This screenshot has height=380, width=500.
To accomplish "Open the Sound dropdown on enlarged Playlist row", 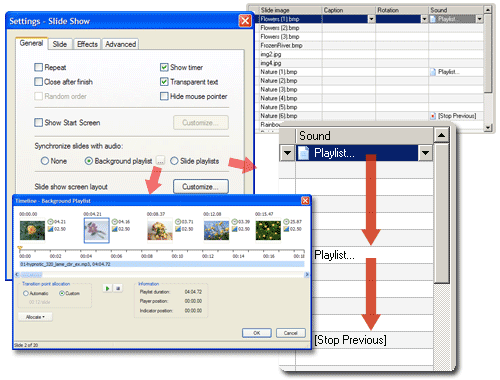I will pos(425,153).
